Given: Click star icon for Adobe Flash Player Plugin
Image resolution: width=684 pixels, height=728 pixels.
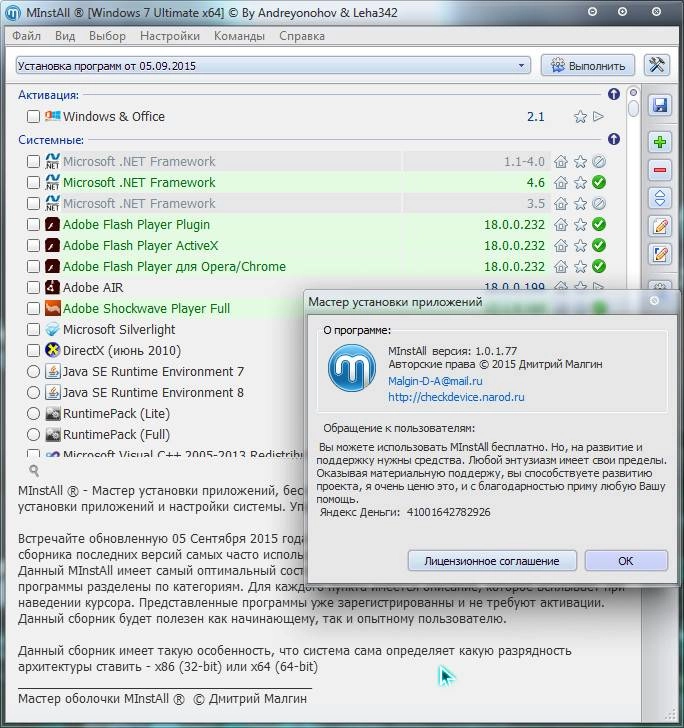Looking at the screenshot, I should [580, 225].
